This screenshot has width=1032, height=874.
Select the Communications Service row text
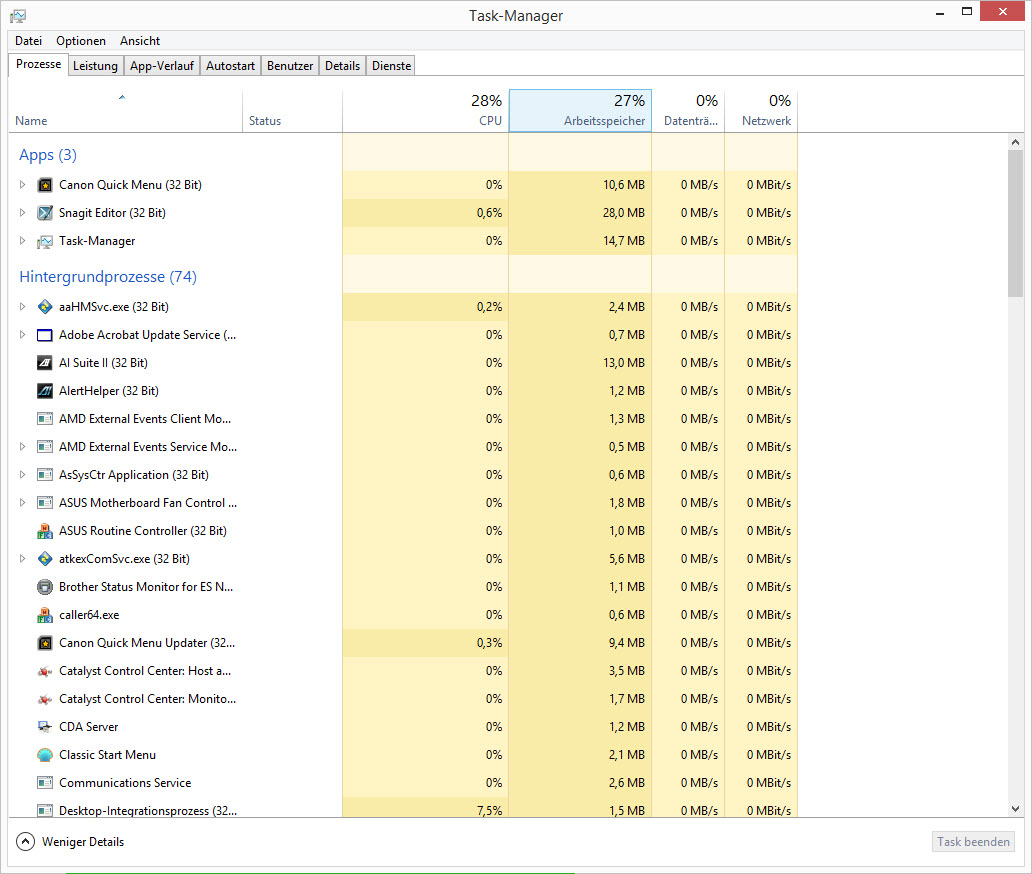[125, 783]
